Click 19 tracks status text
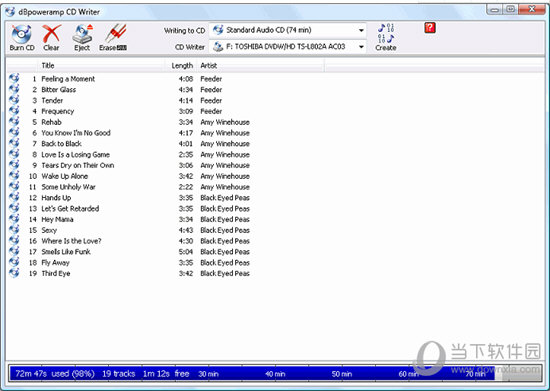Screen dimensions: 550x391 pyautogui.click(x=119, y=374)
